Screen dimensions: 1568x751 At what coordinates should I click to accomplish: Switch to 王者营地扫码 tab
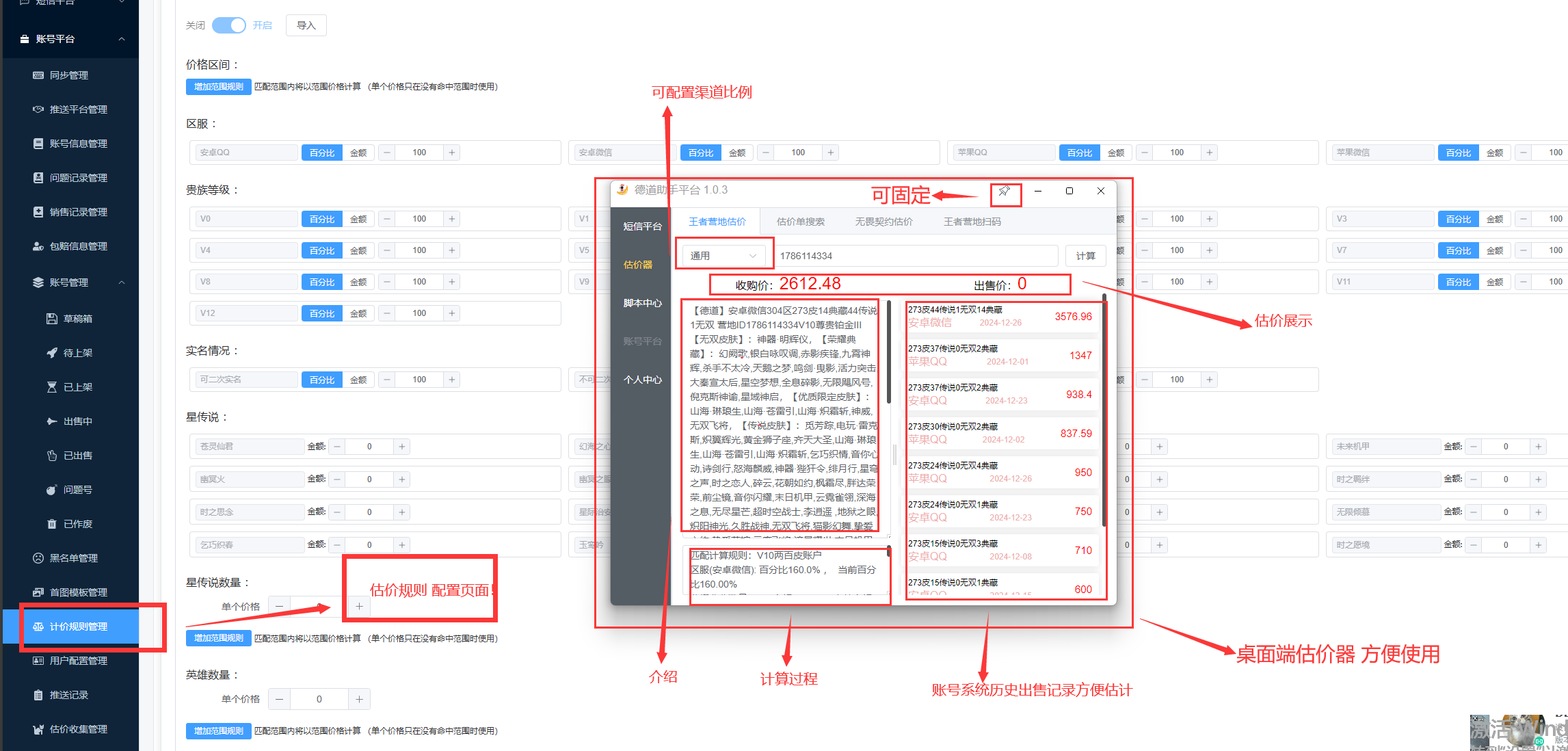(972, 222)
